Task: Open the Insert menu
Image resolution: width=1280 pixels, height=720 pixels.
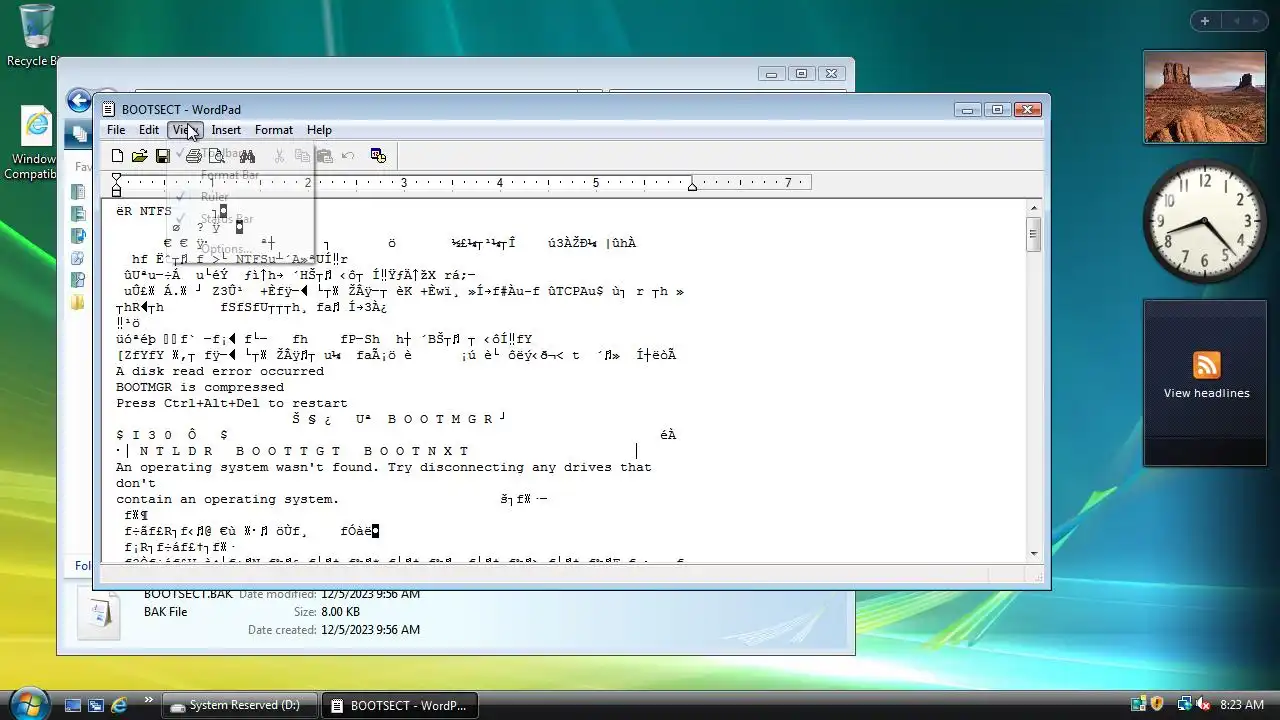Action: pyautogui.click(x=226, y=130)
